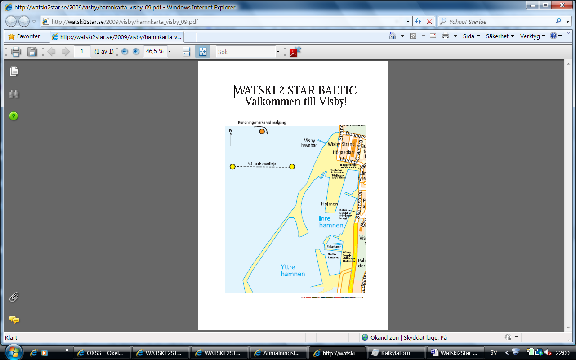
Task: Toggle fit-to-page view button
Action: coord(202,52)
